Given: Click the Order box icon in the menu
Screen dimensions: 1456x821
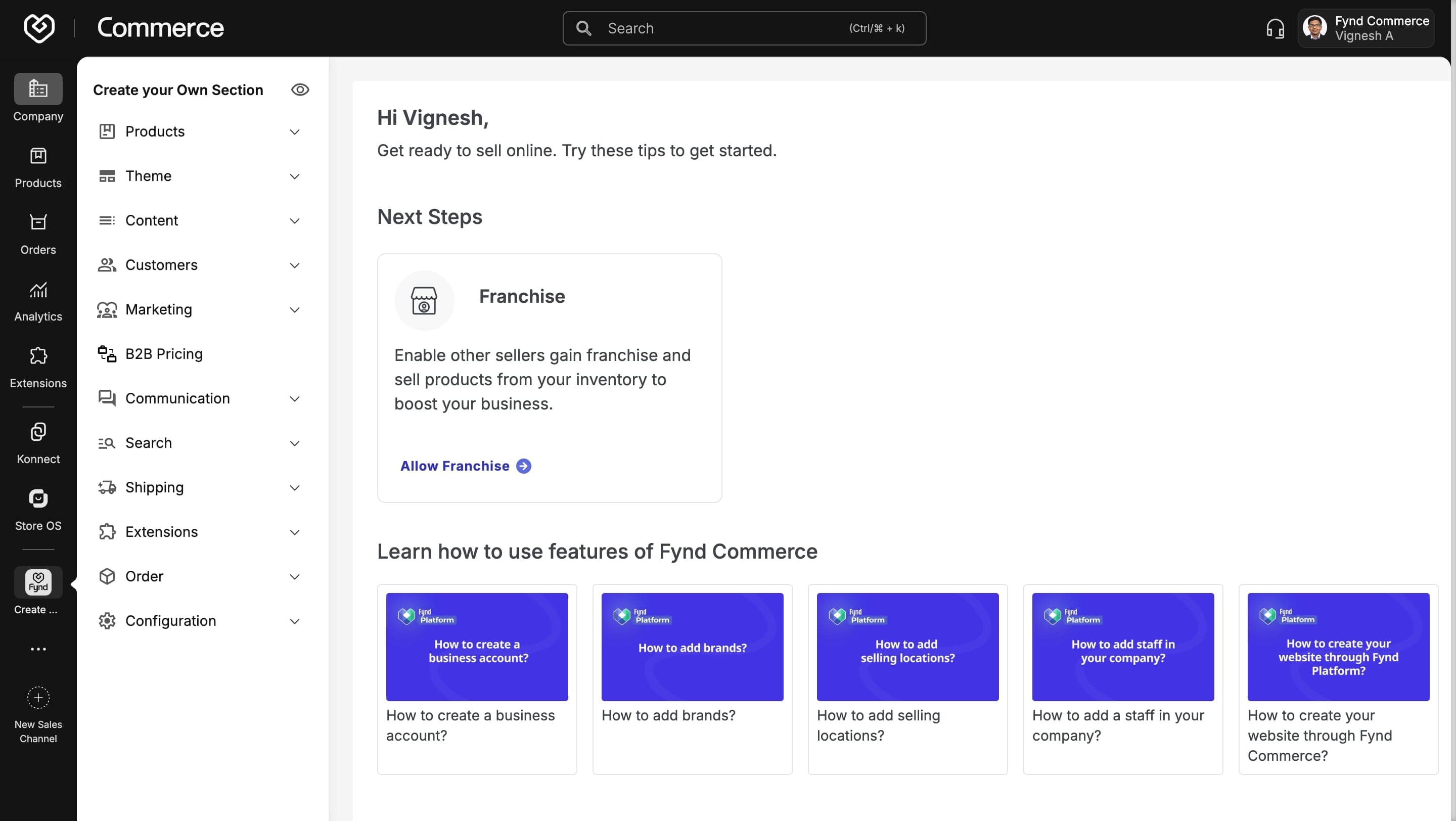Looking at the screenshot, I should tap(107, 576).
